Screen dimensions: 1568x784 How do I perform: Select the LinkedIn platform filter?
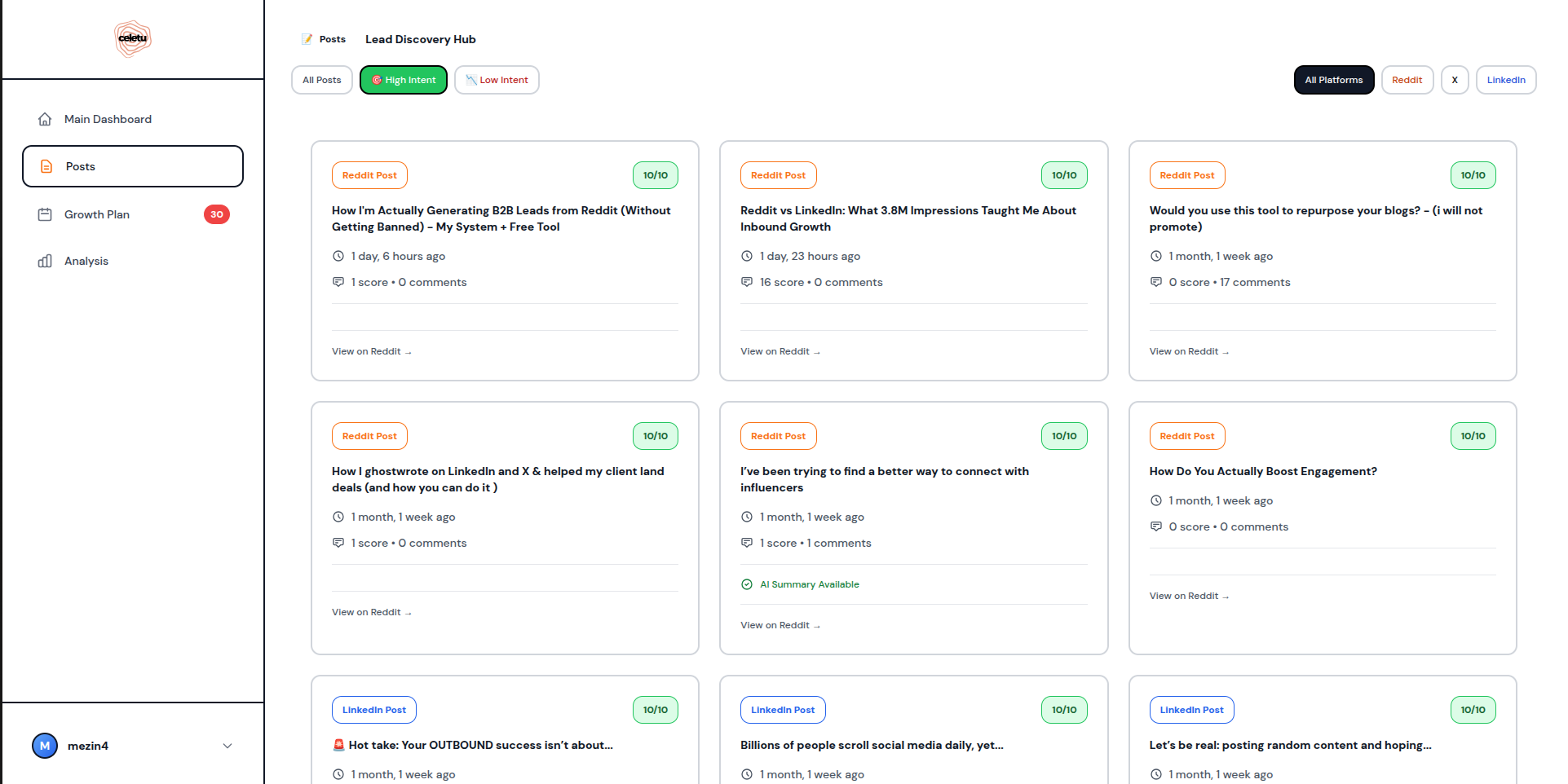[1505, 80]
